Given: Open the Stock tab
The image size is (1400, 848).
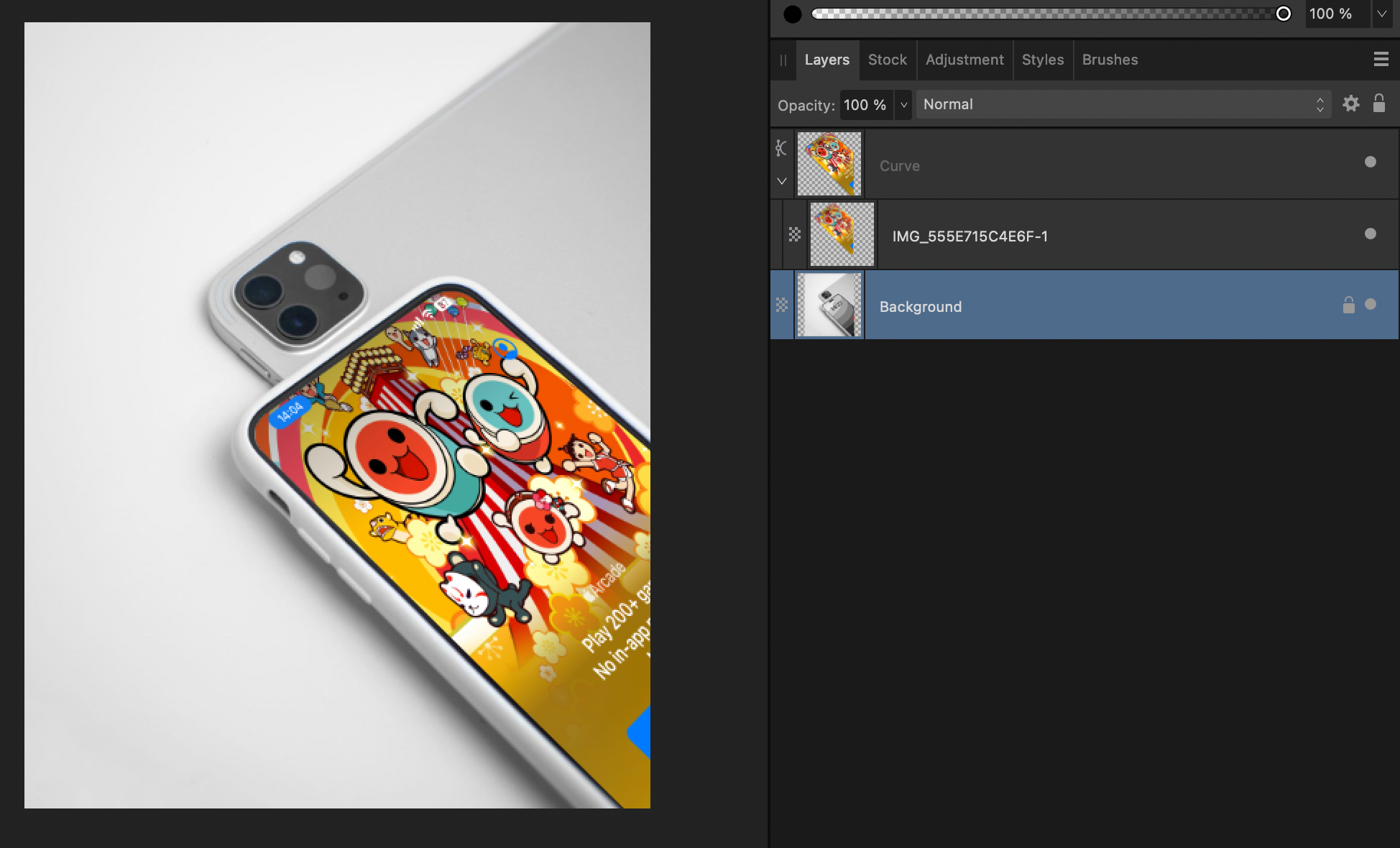Looking at the screenshot, I should point(887,60).
